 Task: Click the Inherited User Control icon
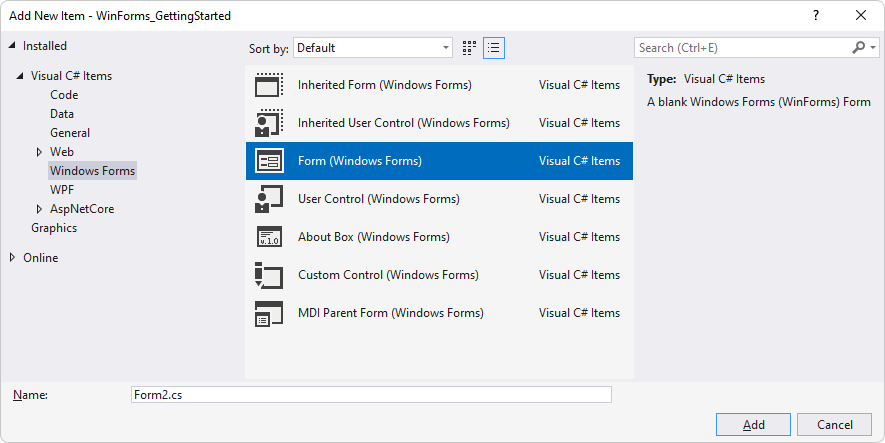[x=270, y=123]
